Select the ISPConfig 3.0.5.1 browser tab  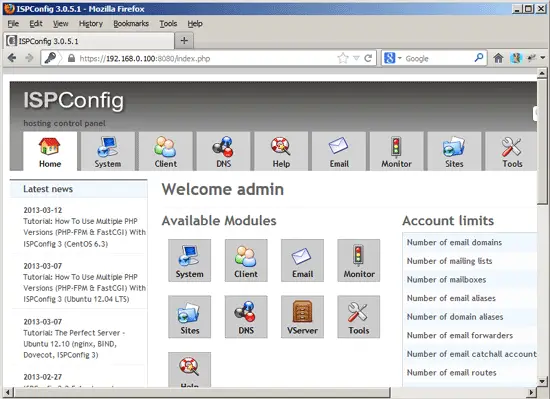click(x=89, y=41)
